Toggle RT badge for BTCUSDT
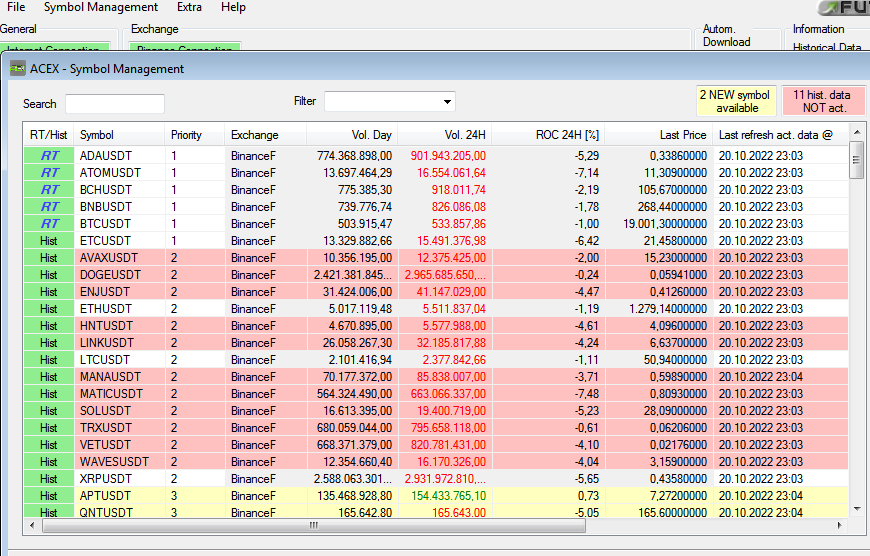Image resolution: width=870 pixels, height=556 pixels. [49, 224]
